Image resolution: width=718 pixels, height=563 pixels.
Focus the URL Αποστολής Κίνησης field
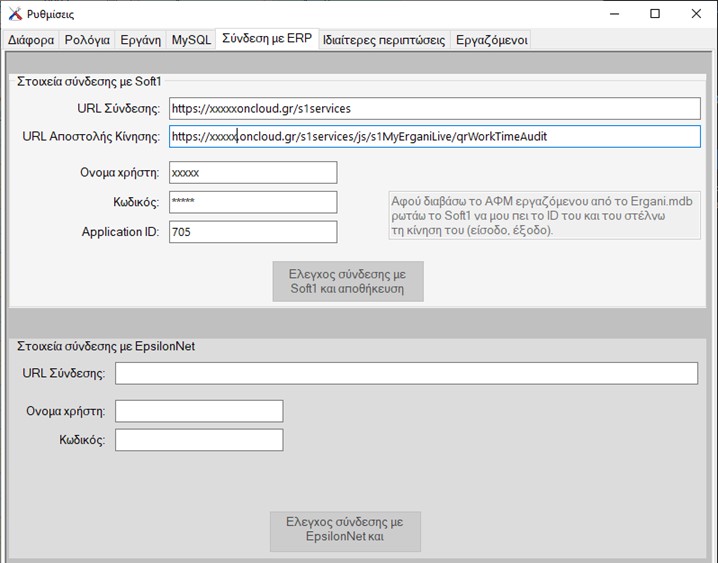pyautogui.click(x=433, y=136)
